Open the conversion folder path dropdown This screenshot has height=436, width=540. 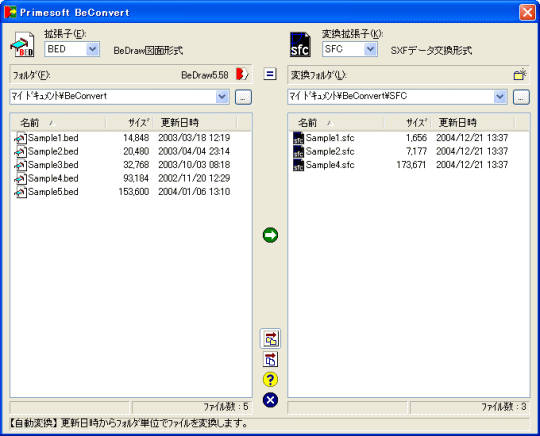[x=500, y=97]
